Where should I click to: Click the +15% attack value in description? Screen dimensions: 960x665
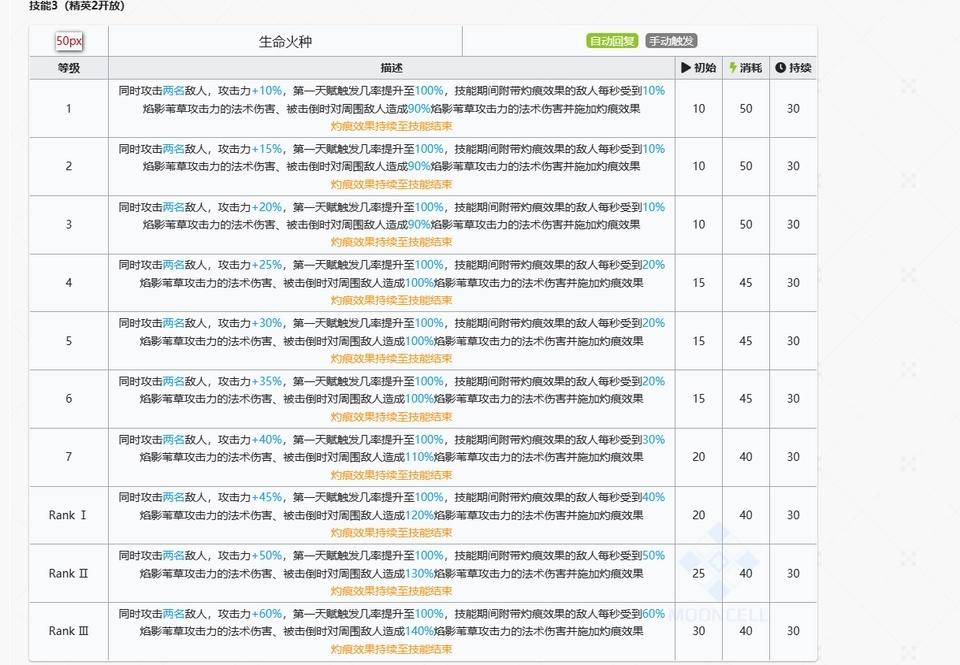[x=267, y=149]
